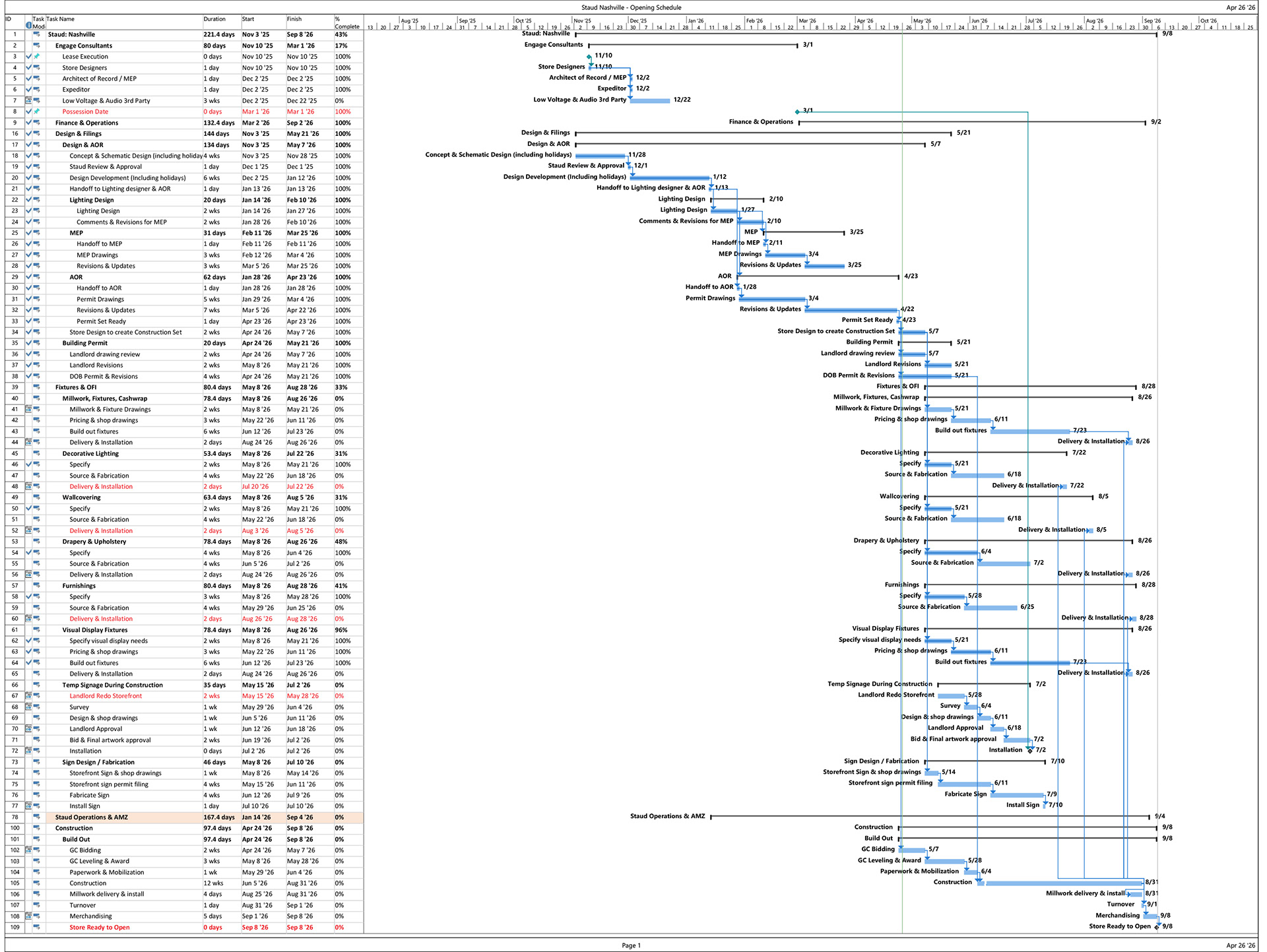
Task: Click the Finish column header
Action: coord(309,23)
